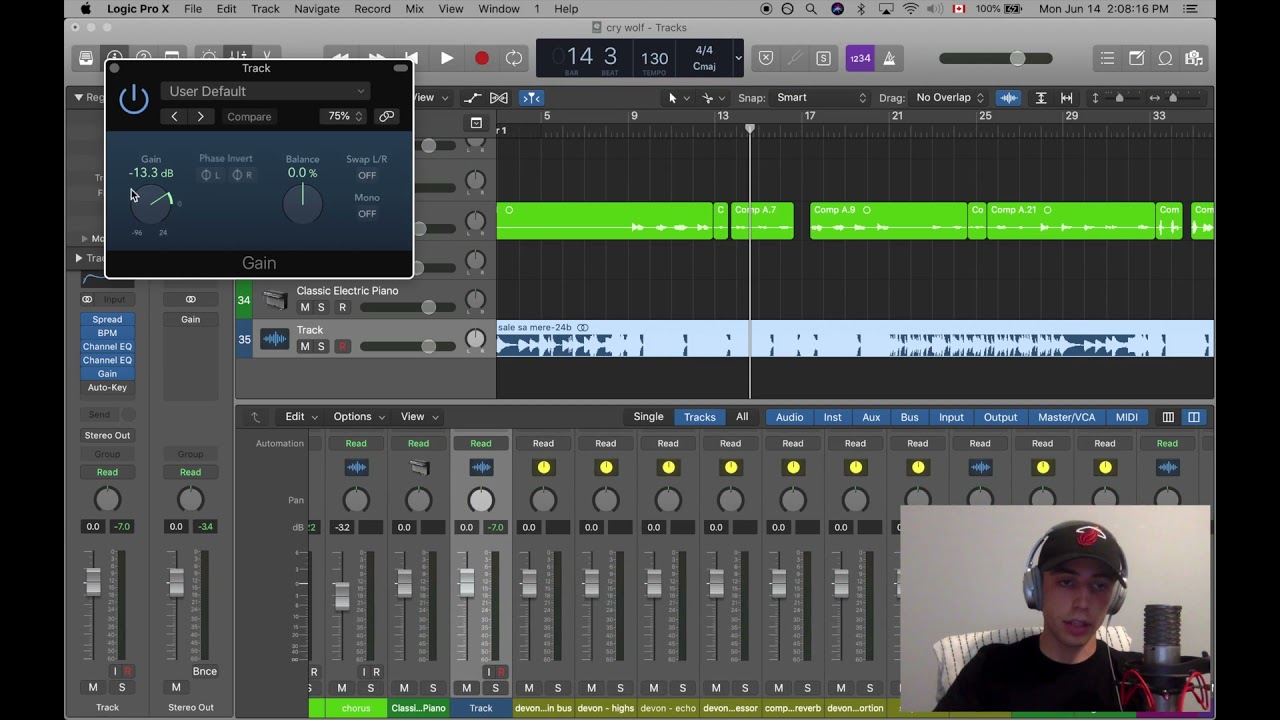Solo the Classic Electric Piano track

321,307
